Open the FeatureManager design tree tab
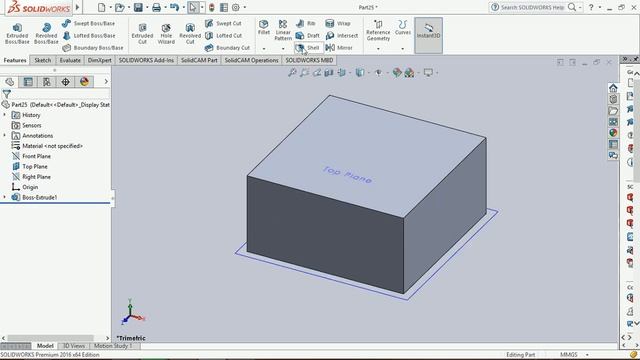Screen dimensions: 640x360 pyautogui.click(x=10, y=82)
